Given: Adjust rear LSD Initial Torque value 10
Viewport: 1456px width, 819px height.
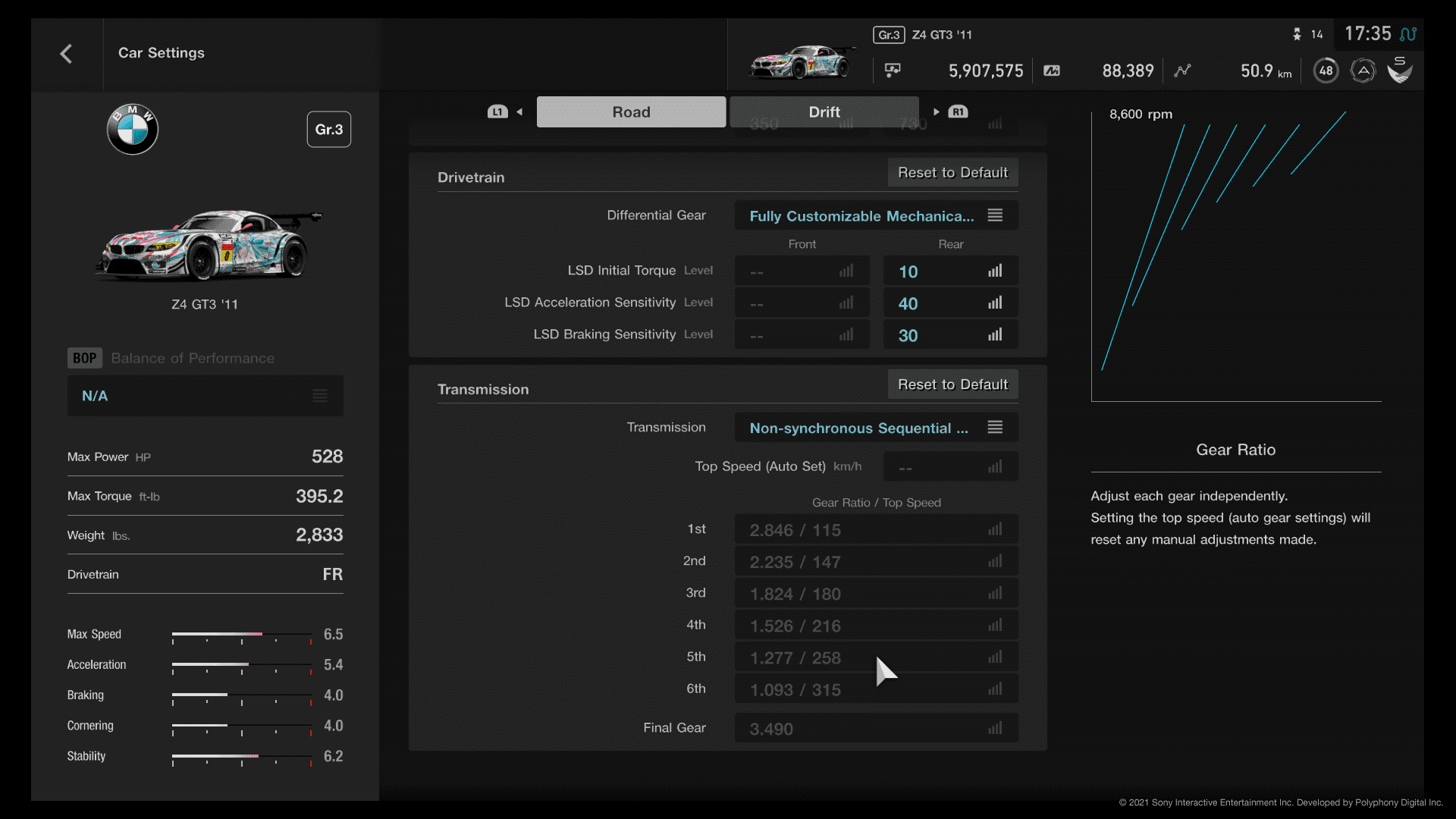Looking at the screenshot, I should [x=950, y=271].
